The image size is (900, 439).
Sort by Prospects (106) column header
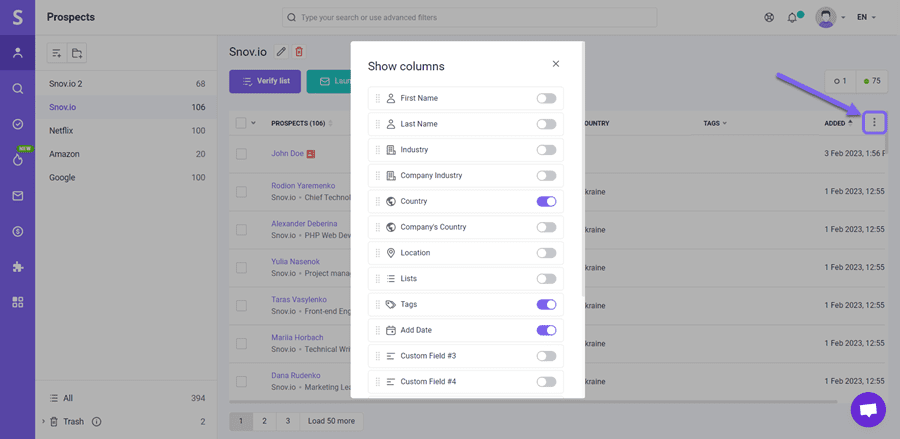pyautogui.click(x=301, y=123)
